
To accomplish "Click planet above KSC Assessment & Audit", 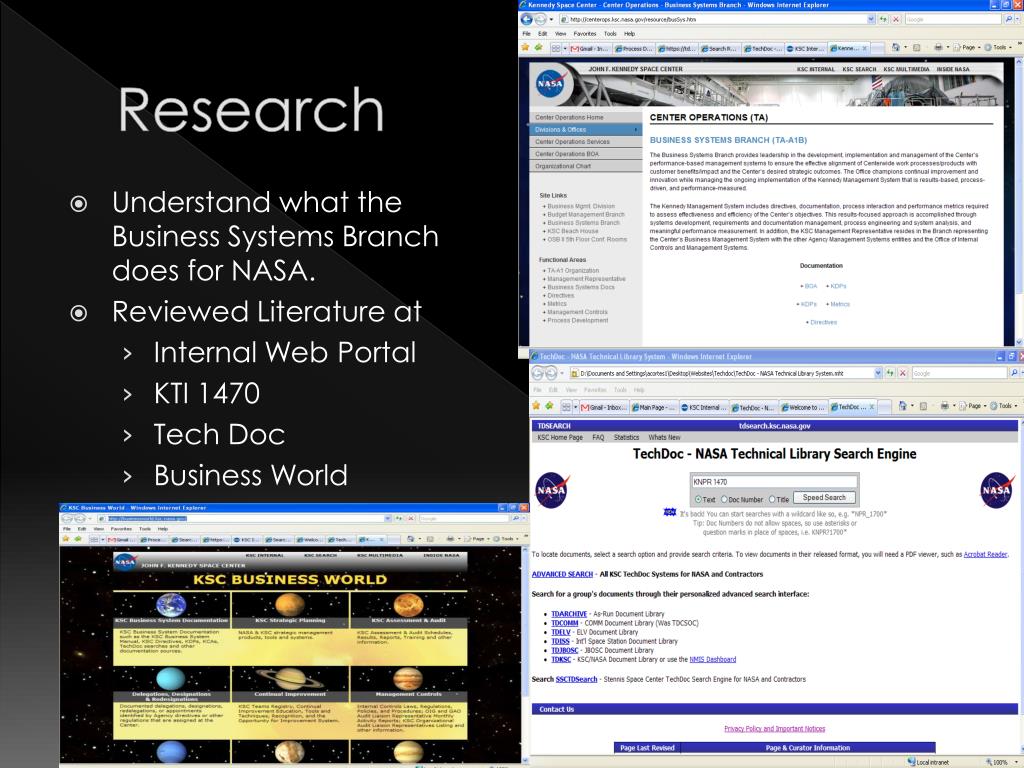I will tap(408, 605).
